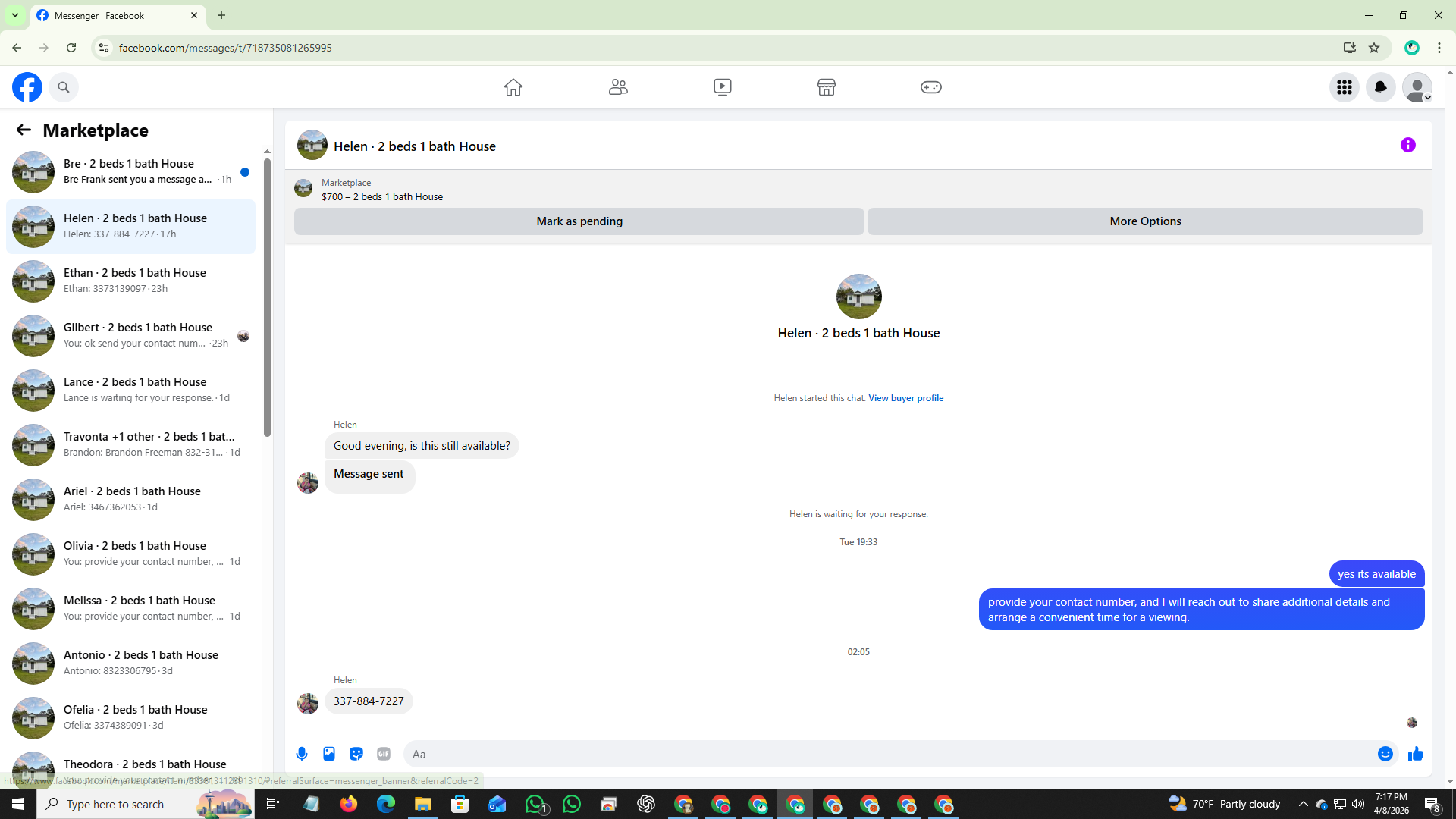The height and width of the screenshot is (819, 1456).
Task: Open the sticker picker icon
Action: [356, 754]
